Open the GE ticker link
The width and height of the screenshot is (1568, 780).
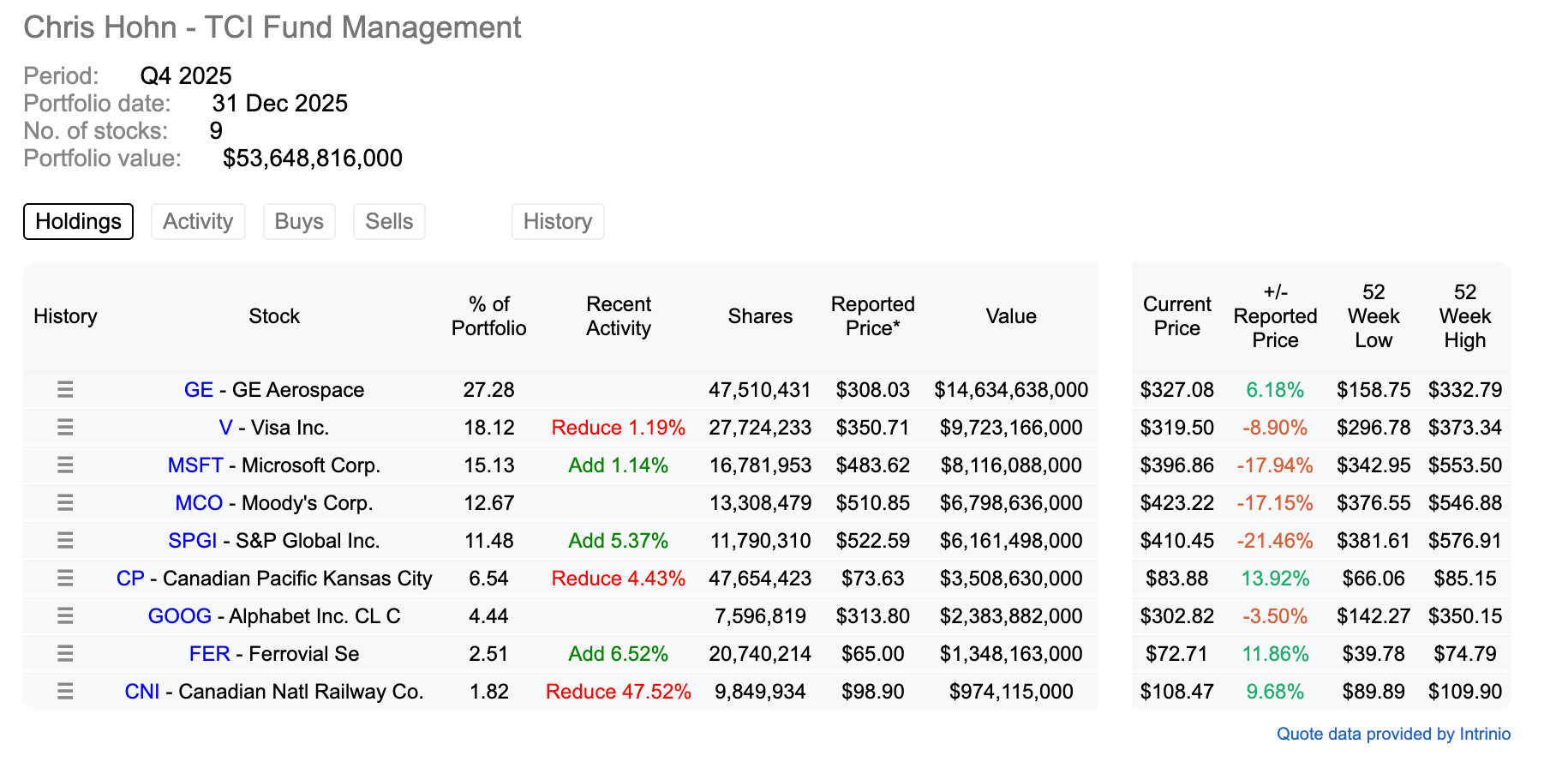pos(198,390)
